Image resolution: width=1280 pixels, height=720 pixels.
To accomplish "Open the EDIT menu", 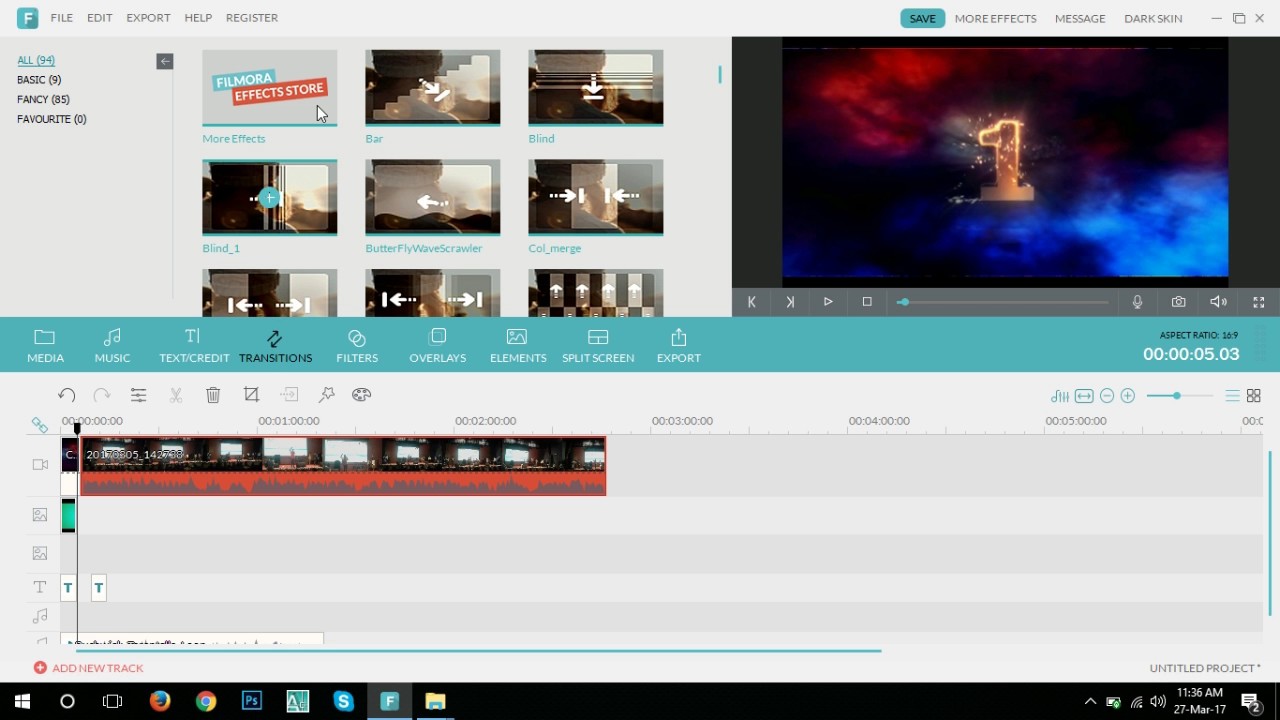I will 100,18.
